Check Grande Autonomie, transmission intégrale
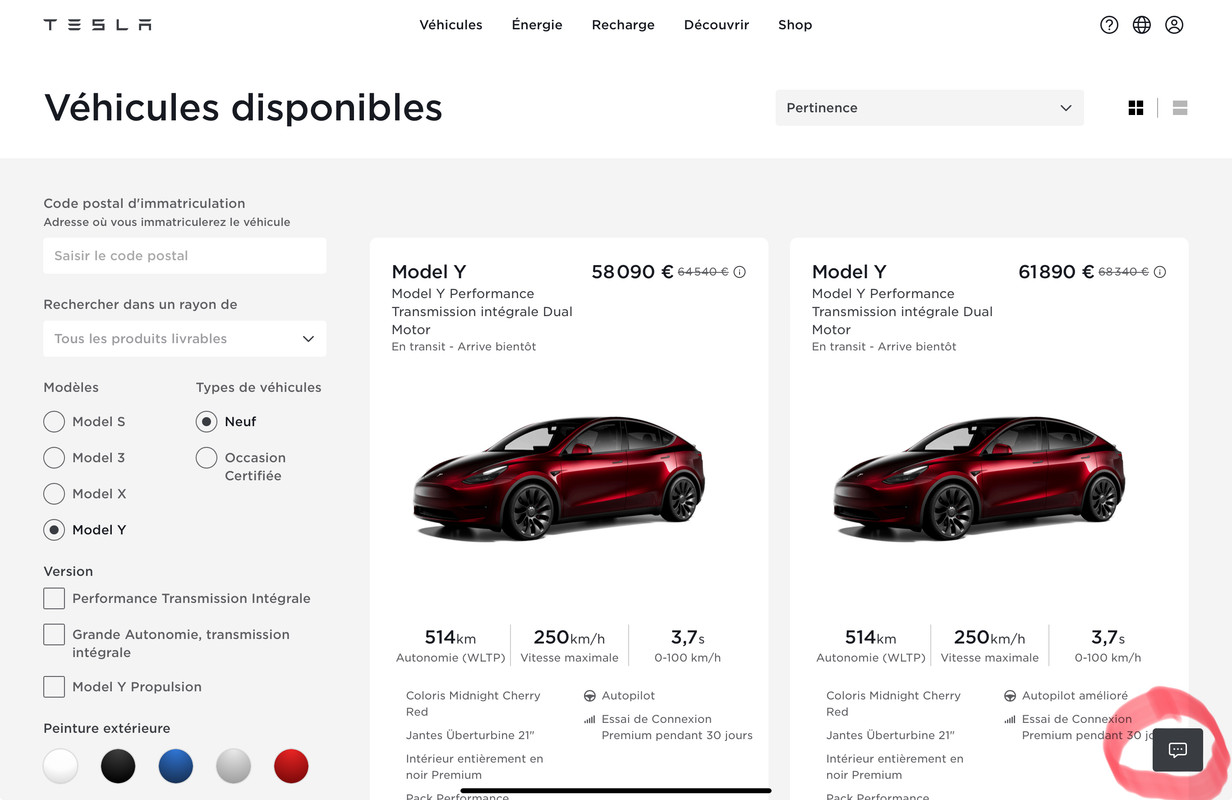Viewport: 1232px width, 800px height. pos(54,635)
